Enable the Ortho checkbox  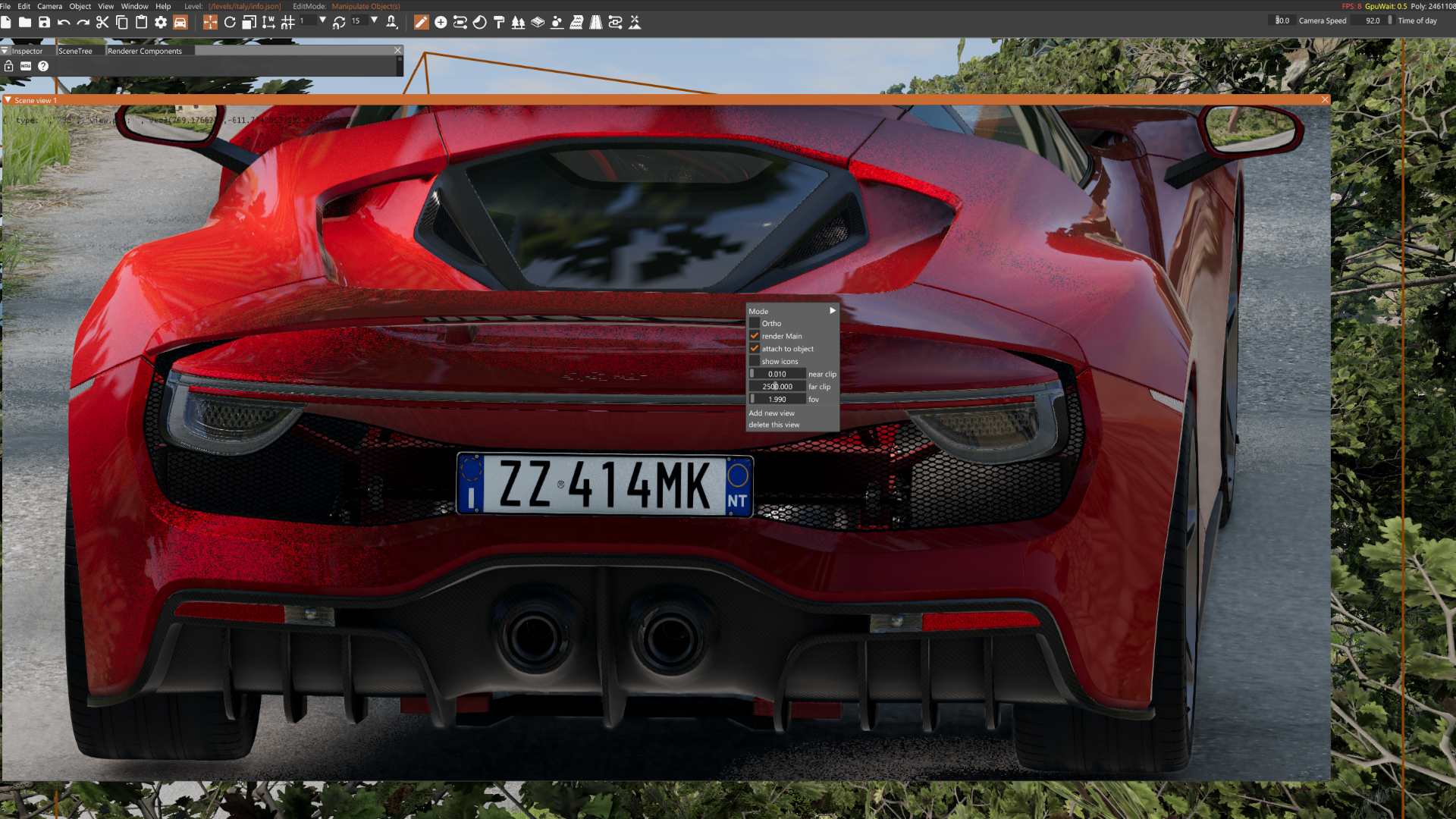pos(755,323)
